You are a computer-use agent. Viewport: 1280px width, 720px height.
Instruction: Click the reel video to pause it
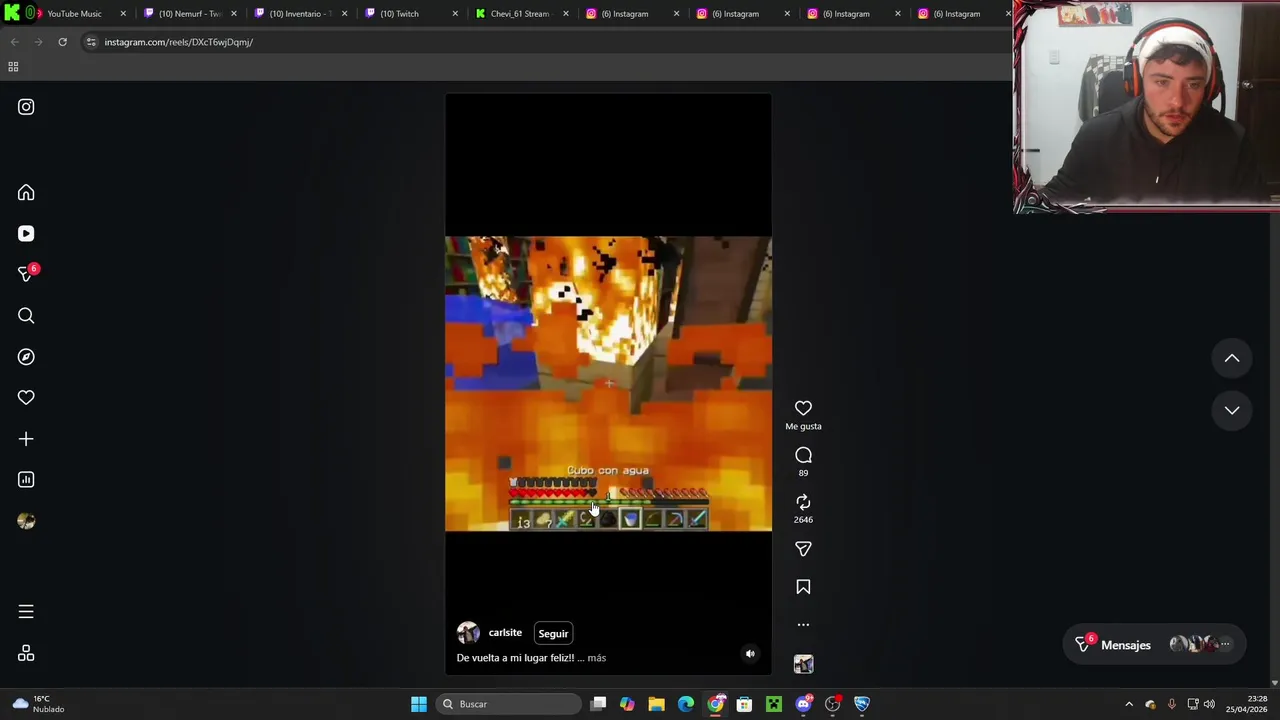coord(608,384)
